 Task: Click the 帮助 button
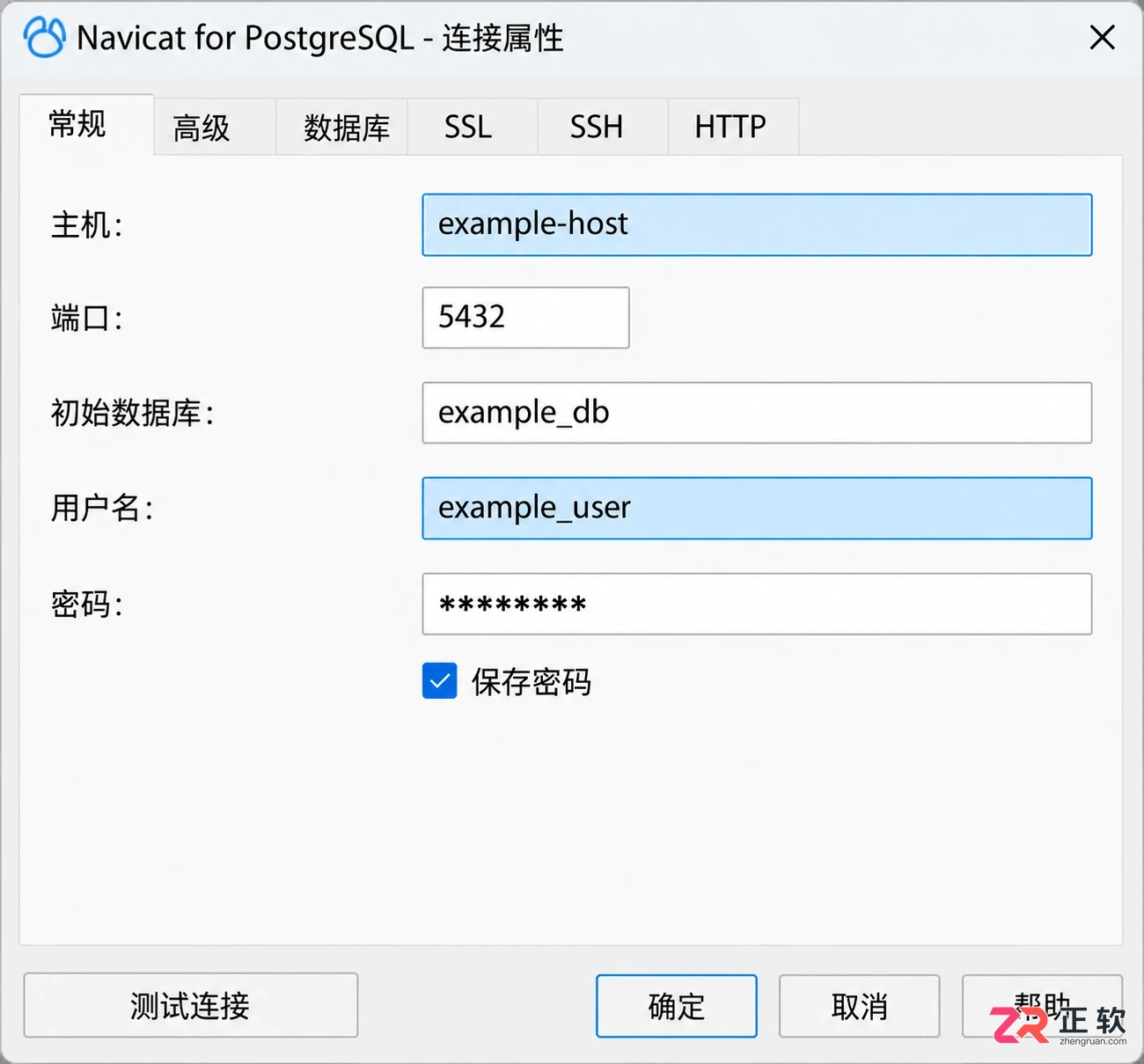tap(1042, 1006)
